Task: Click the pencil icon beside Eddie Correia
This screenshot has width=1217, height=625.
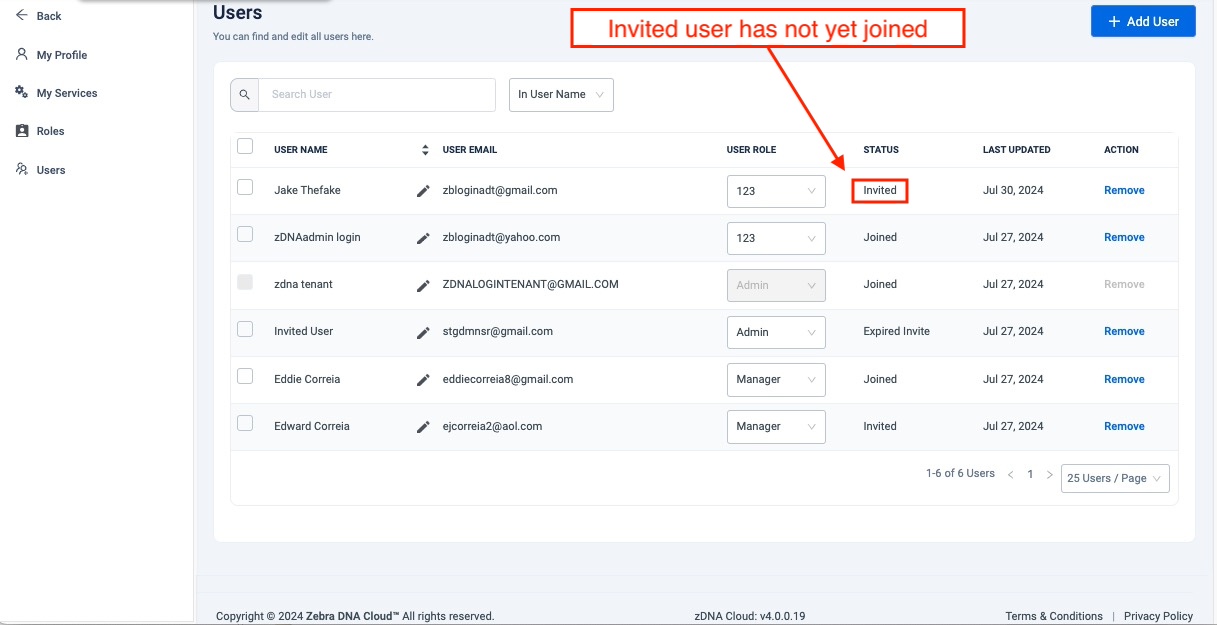Action: [423, 380]
